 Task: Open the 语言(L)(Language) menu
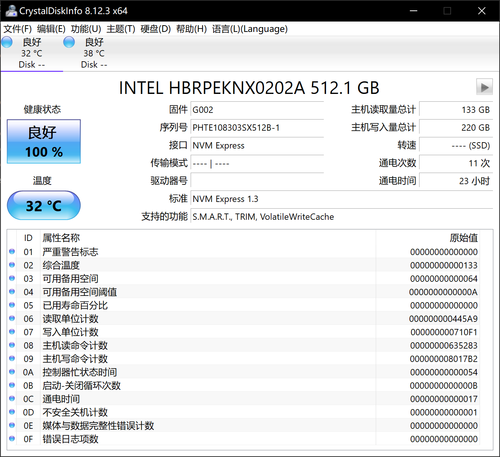coord(250,29)
